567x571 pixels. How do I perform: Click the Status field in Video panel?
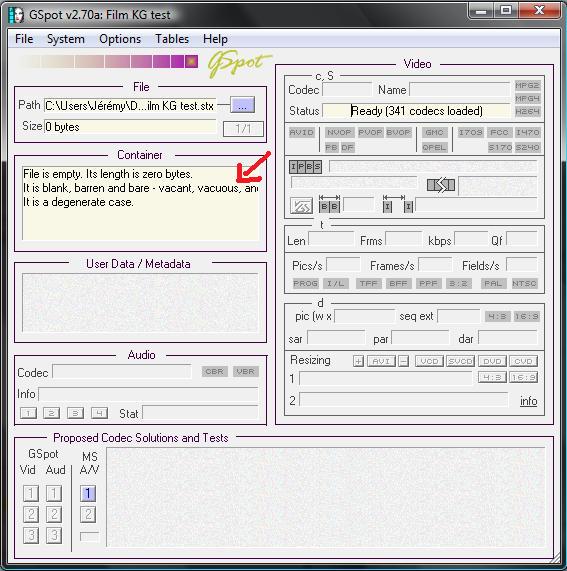(x=416, y=111)
